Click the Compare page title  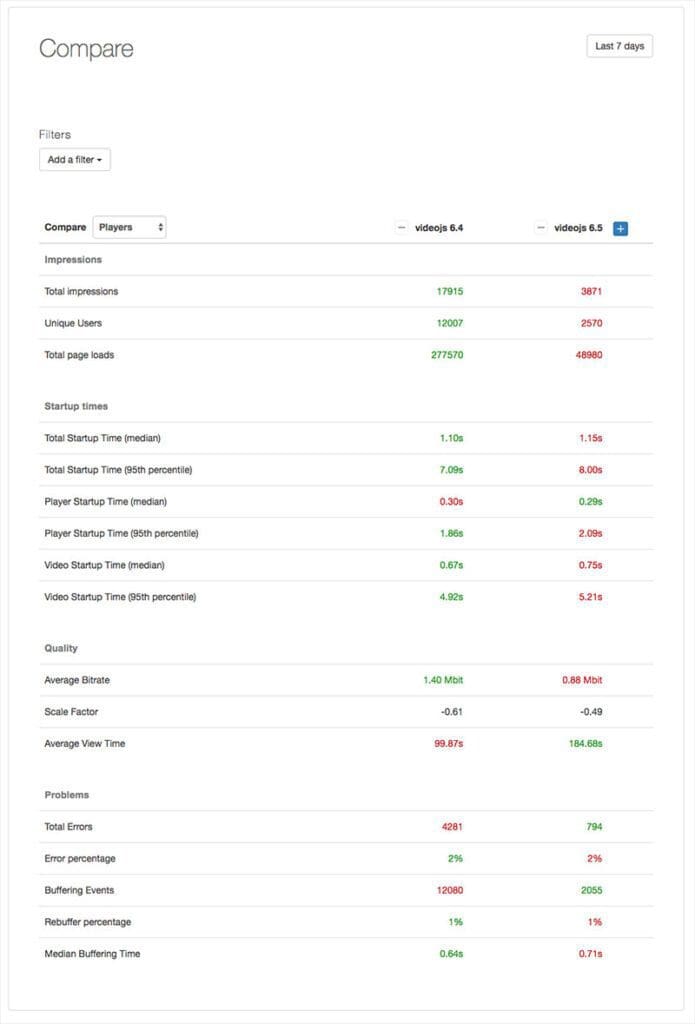click(x=86, y=47)
